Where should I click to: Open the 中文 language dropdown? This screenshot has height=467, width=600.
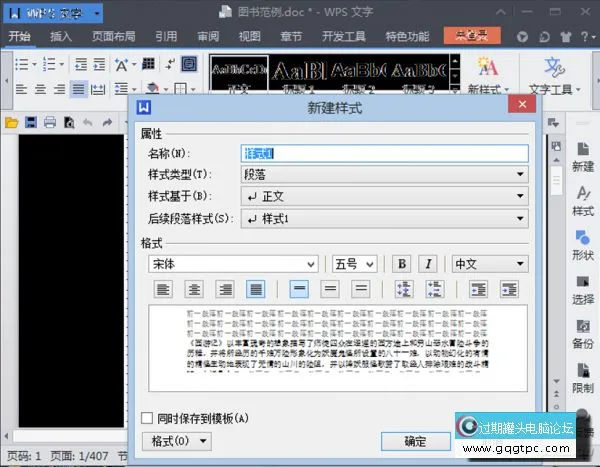490,264
